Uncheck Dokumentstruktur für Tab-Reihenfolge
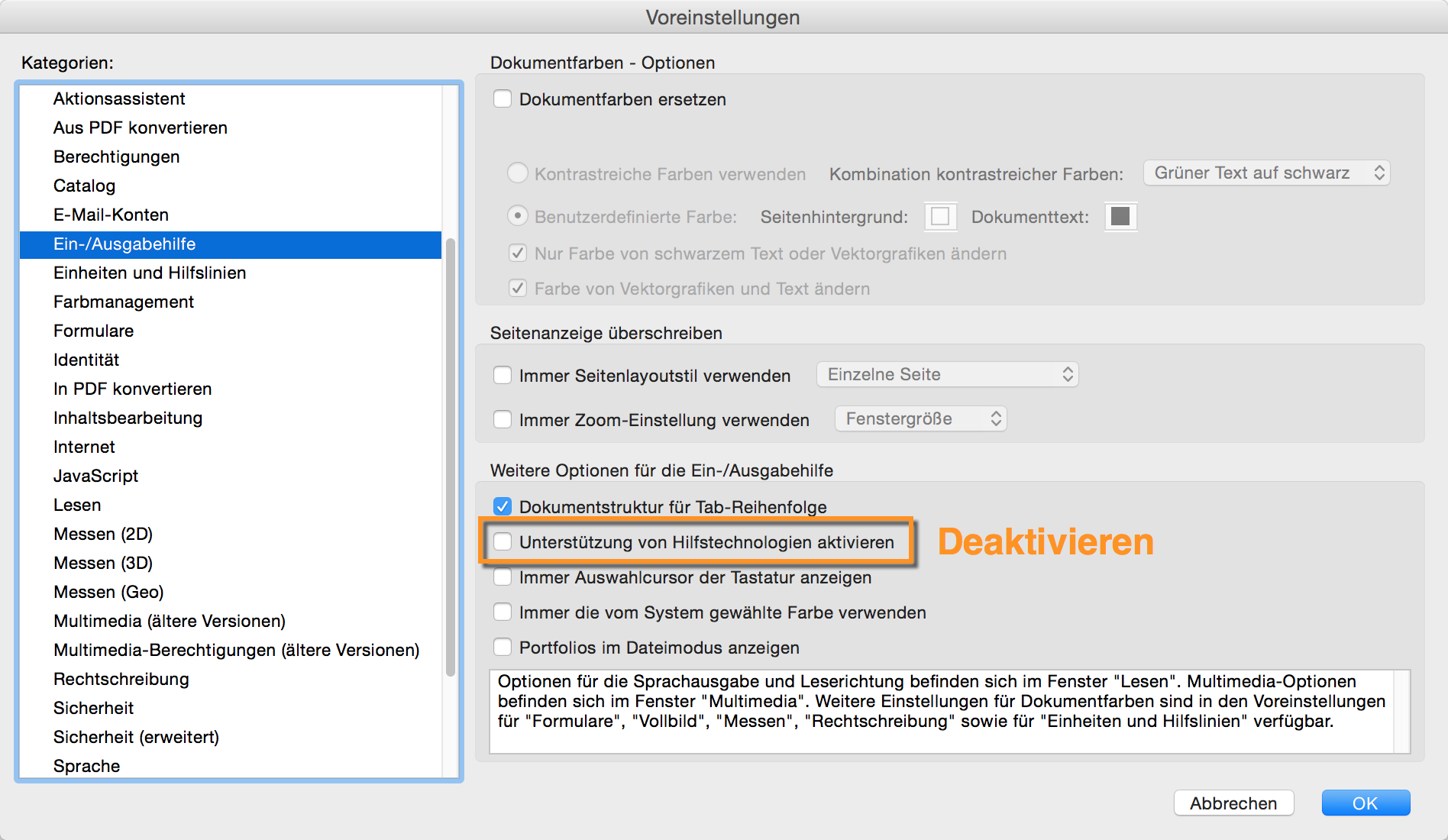1448x840 pixels. click(503, 506)
